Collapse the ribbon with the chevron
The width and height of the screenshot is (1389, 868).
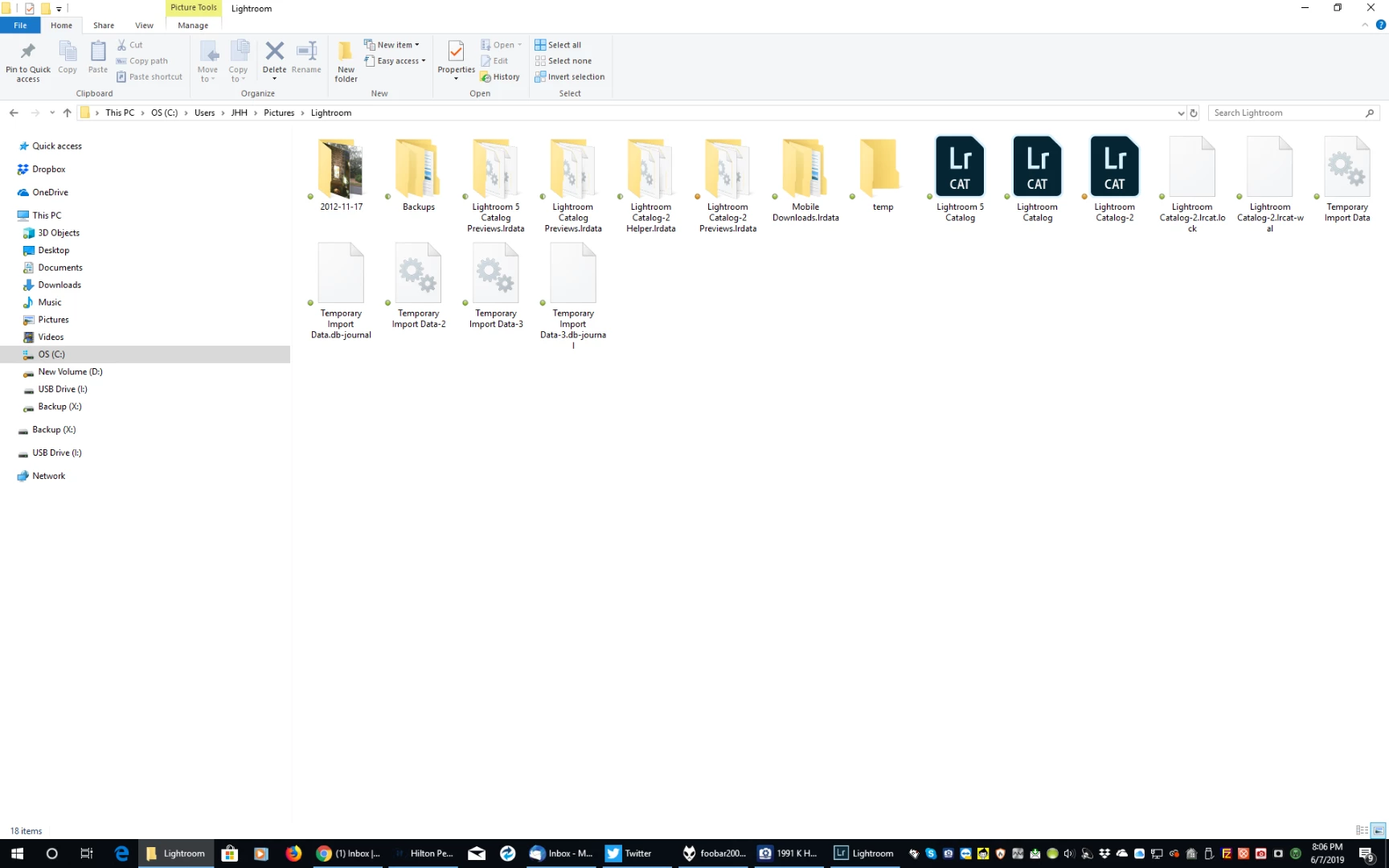1365,26
